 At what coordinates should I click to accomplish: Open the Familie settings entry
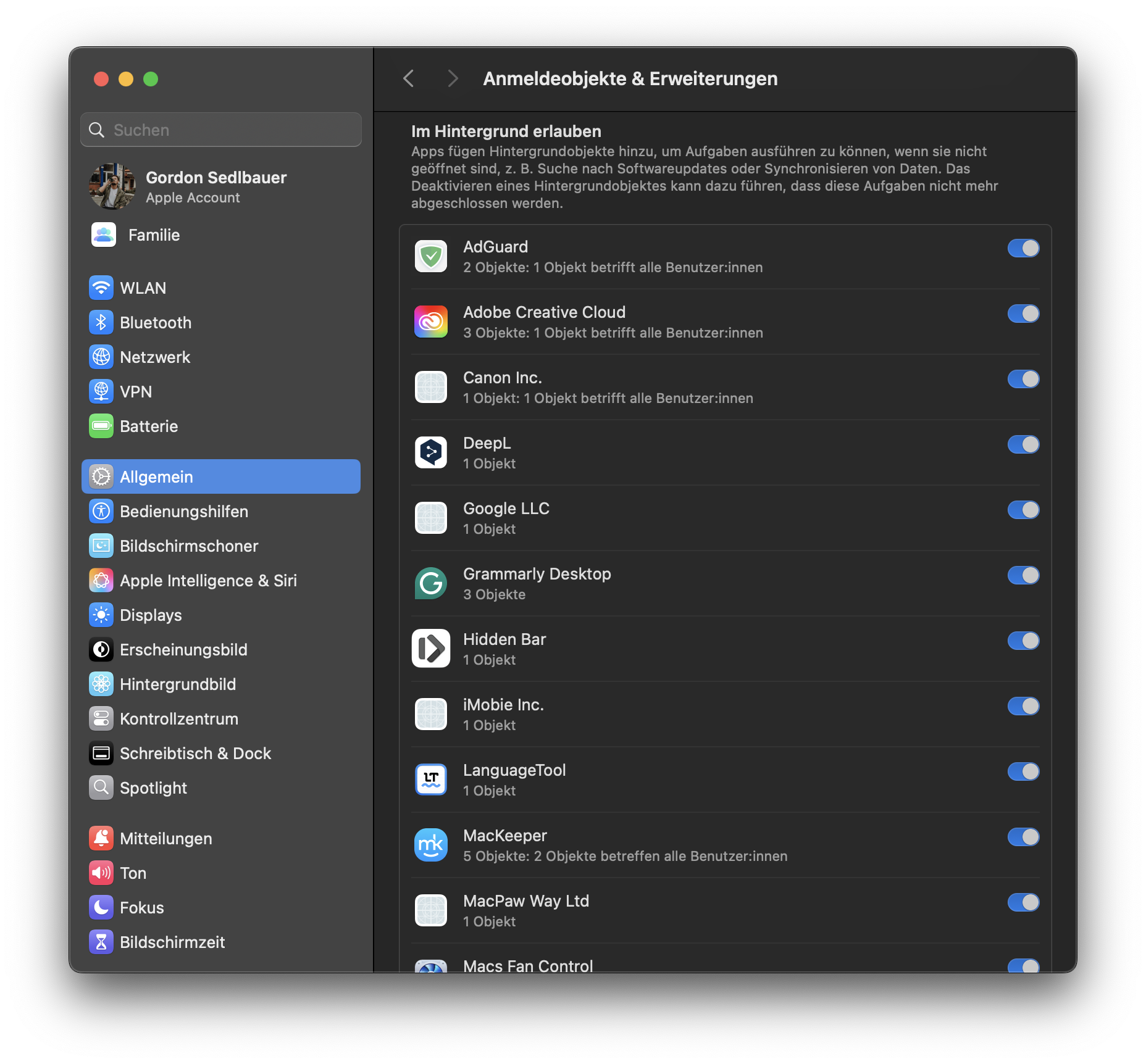[x=154, y=235]
